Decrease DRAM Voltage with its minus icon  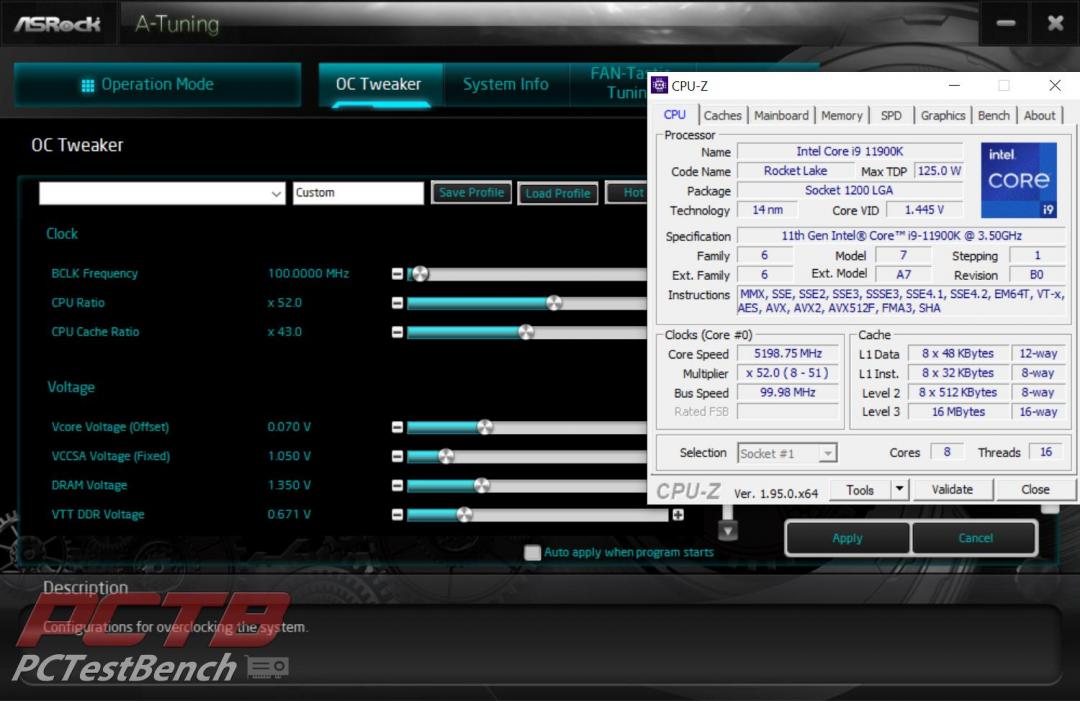coord(397,485)
